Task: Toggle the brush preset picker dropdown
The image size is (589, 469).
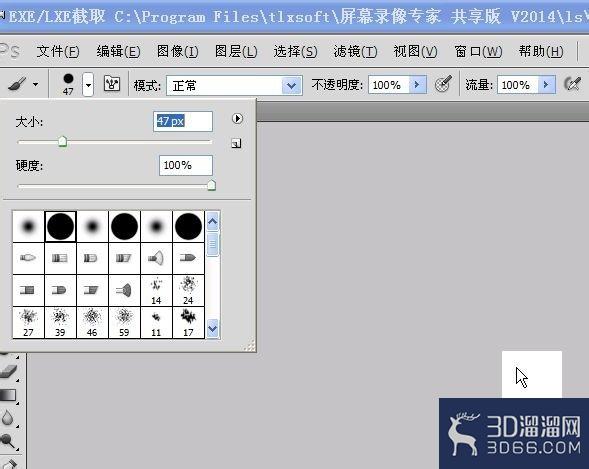Action: pos(88,85)
